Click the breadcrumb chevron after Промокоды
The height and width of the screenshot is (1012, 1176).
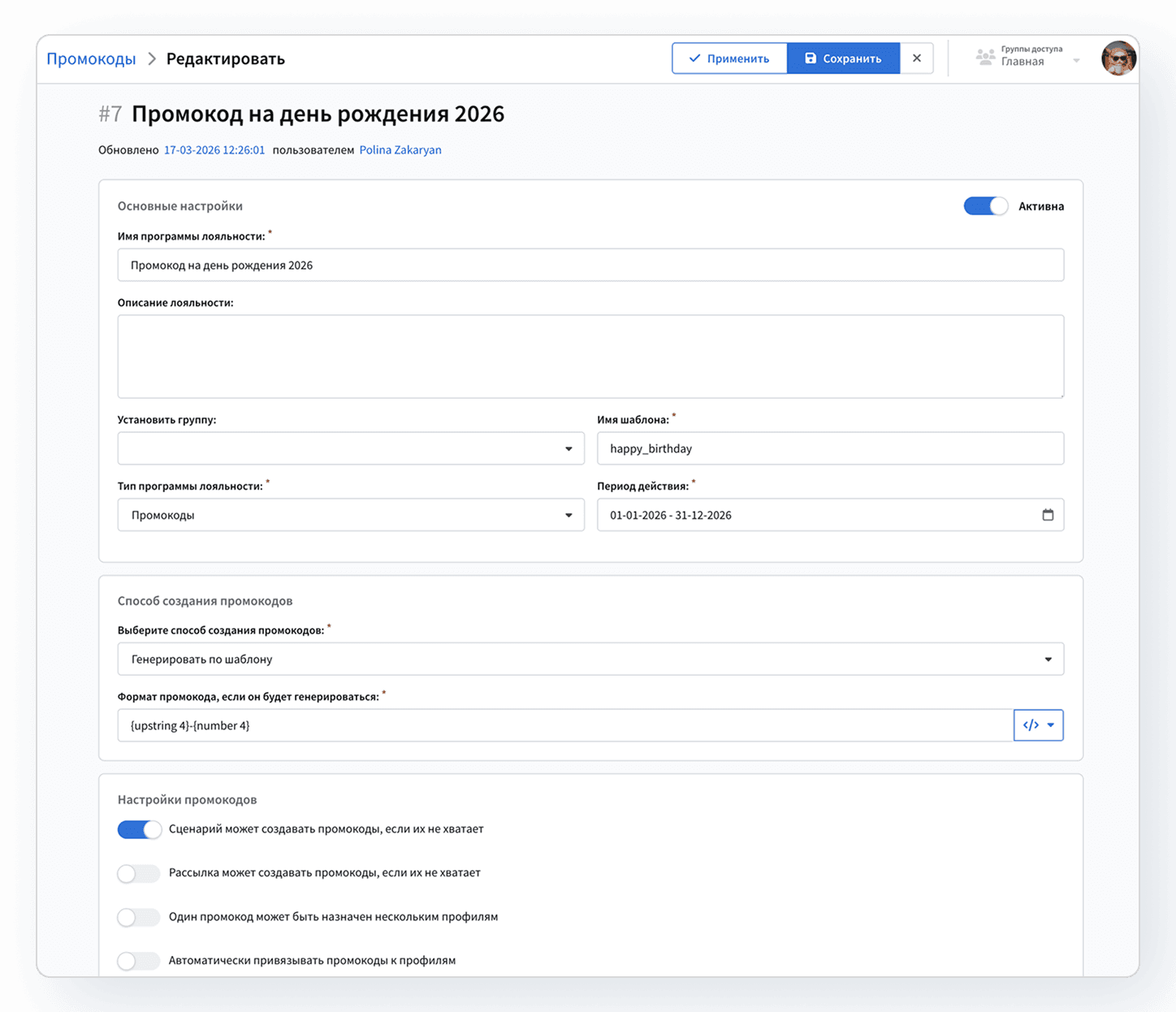[x=151, y=58]
